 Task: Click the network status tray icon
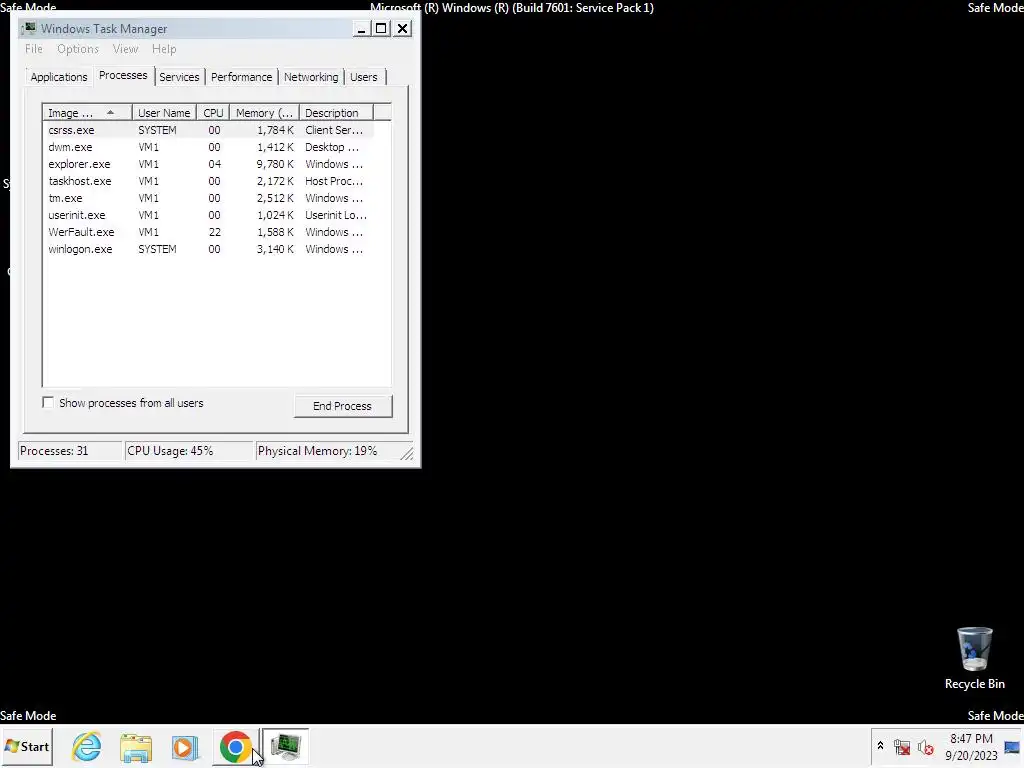pos(902,747)
